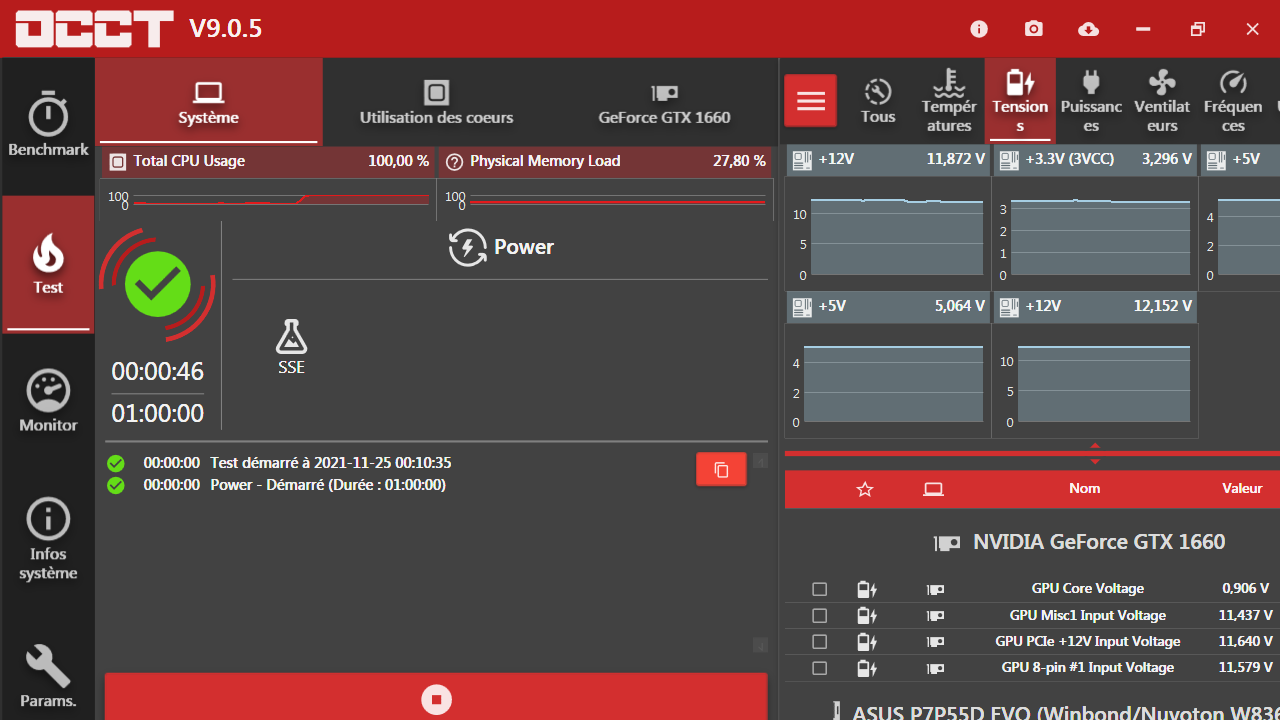1280x720 pixels.
Task: Open Infos système in the sidebar
Action: 48,540
